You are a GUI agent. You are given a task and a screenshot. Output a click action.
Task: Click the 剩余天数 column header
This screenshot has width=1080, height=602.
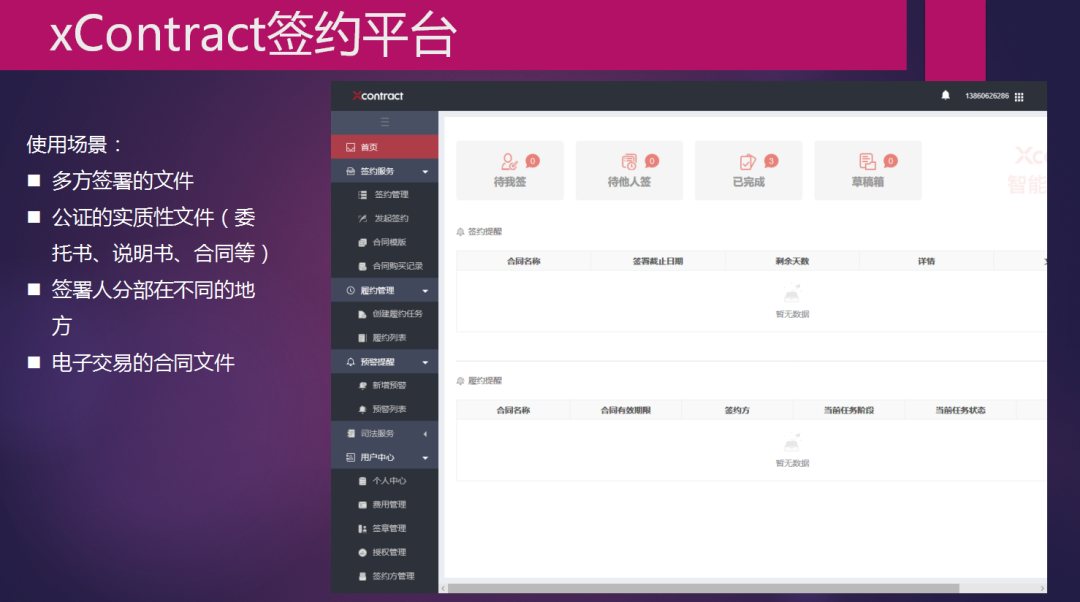(792, 261)
